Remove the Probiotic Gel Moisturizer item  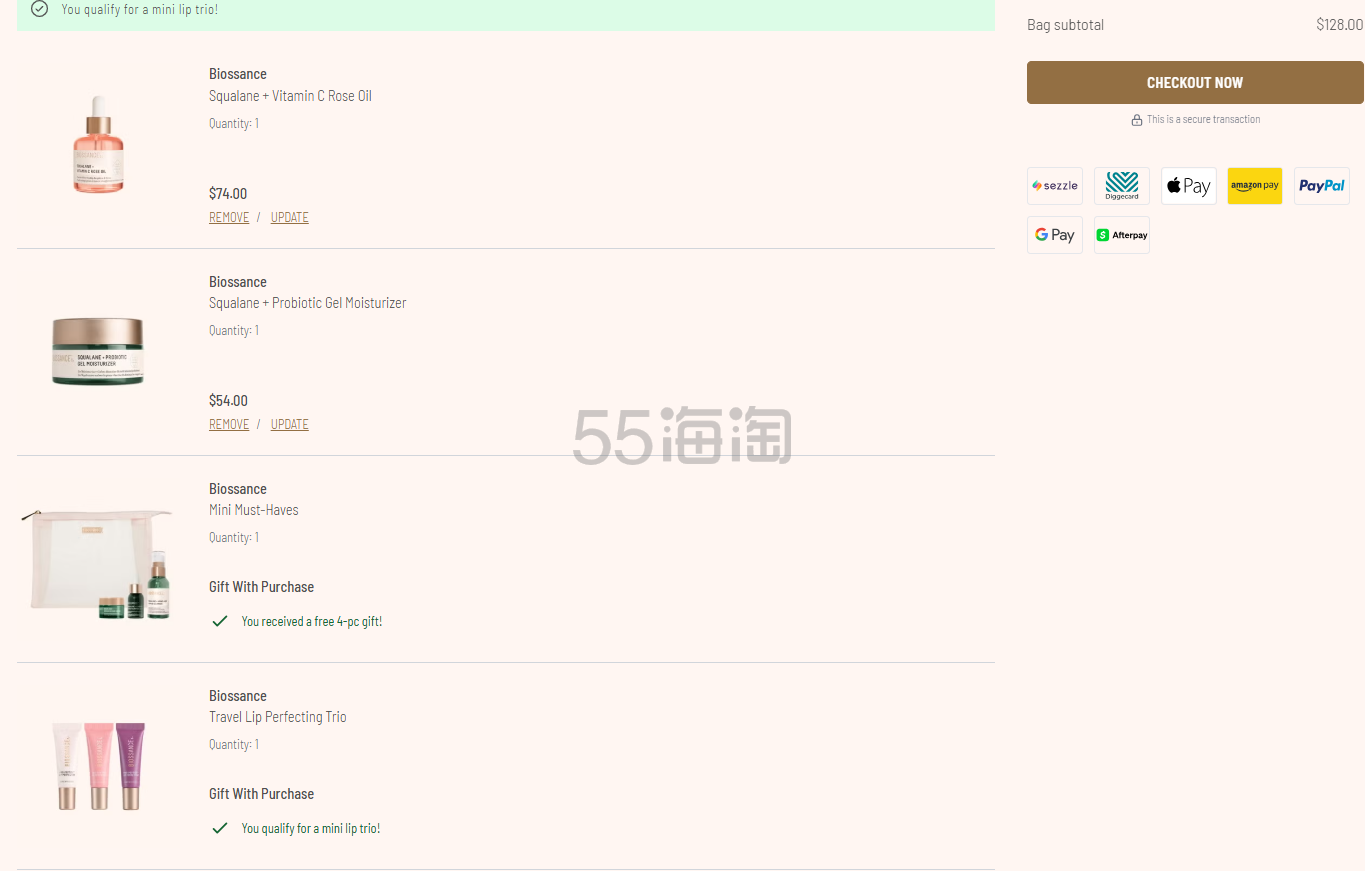pos(229,424)
